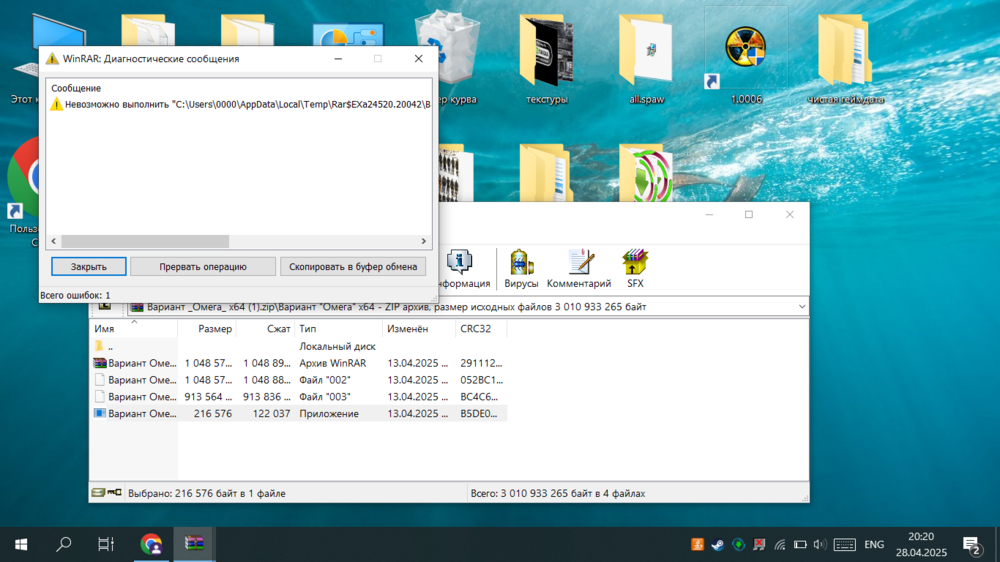
Task: Expand the archive path dropdown arrow
Action: click(x=802, y=307)
